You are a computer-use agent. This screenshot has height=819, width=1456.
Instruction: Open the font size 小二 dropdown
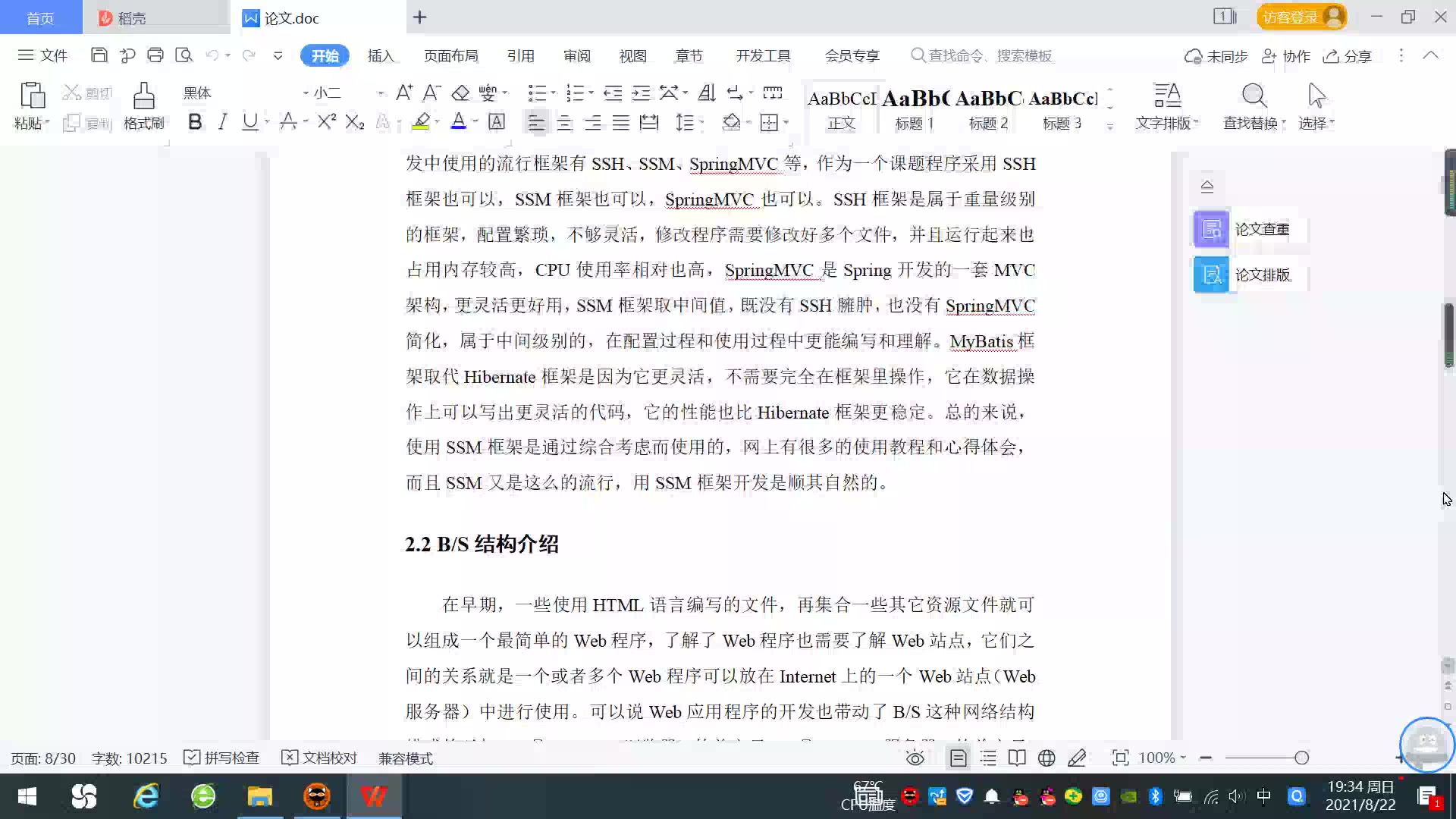(381, 93)
